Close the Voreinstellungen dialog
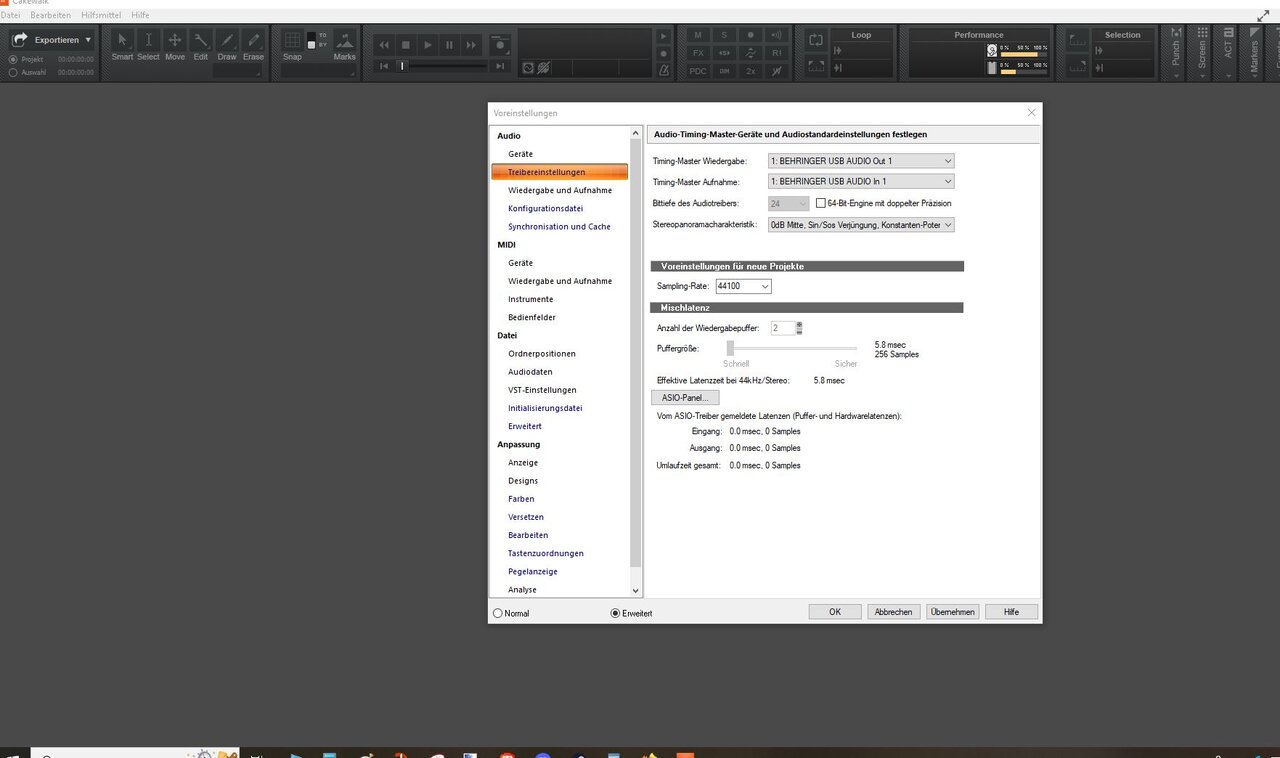 [x=1032, y=113]
